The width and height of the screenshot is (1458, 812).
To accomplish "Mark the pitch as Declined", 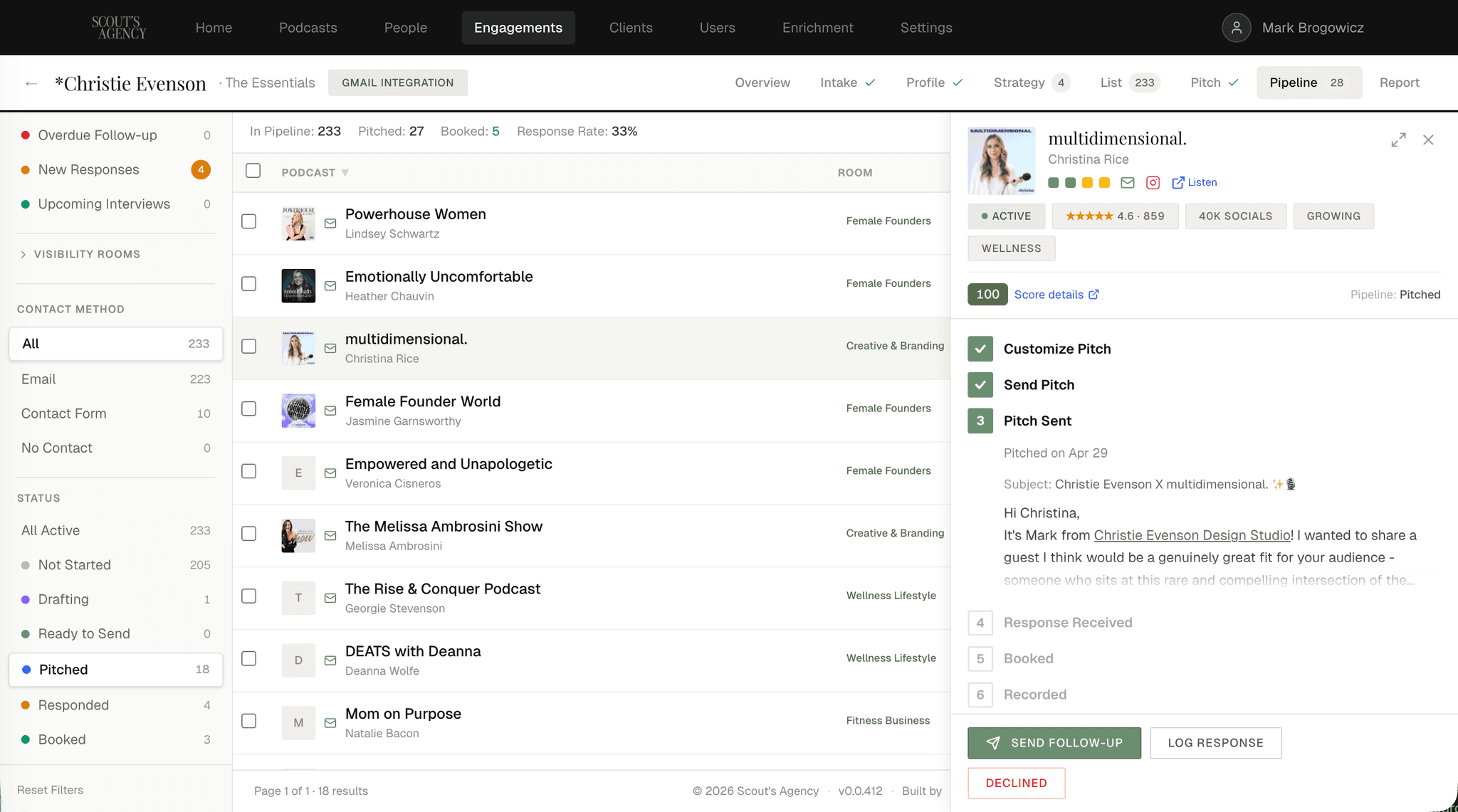I will 1017,783.
